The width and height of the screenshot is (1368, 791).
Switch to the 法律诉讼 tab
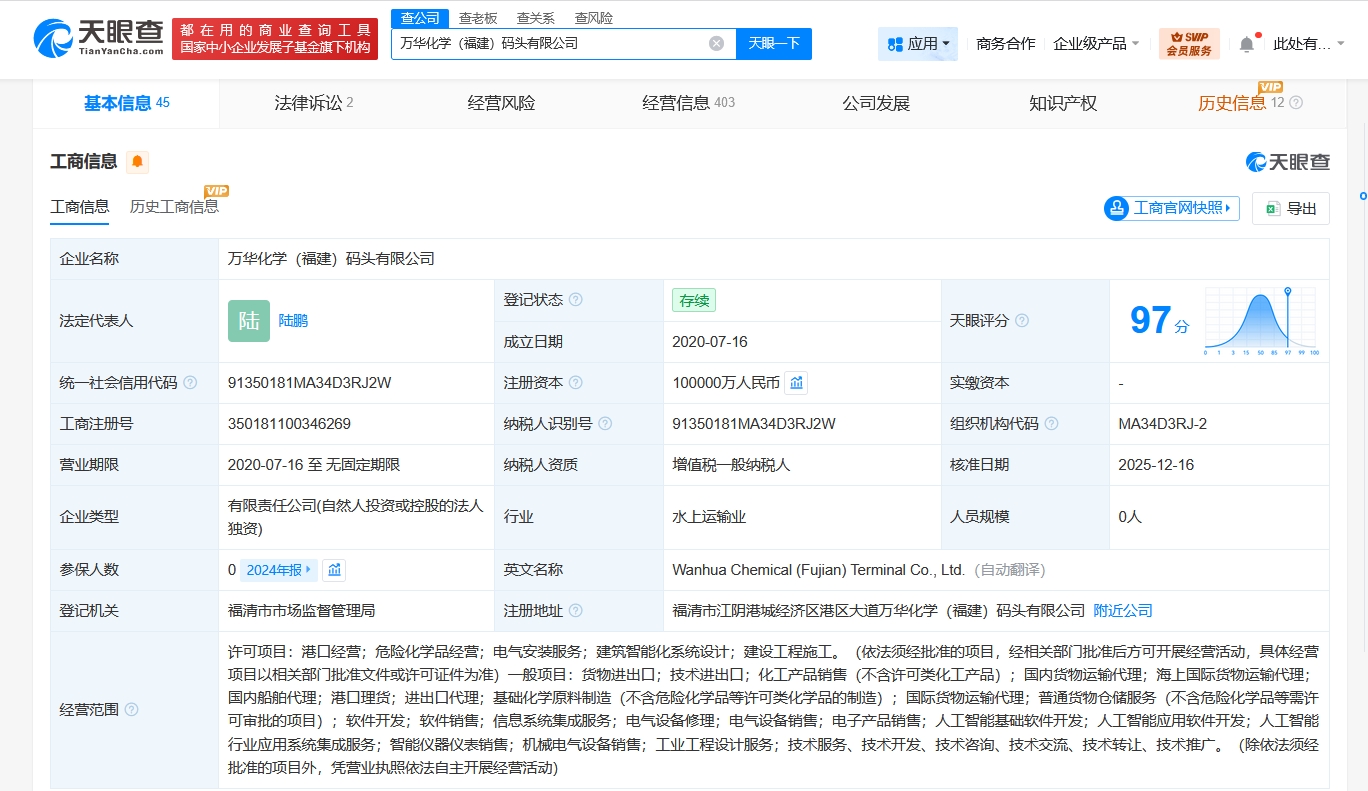click(x=313, y=103)
